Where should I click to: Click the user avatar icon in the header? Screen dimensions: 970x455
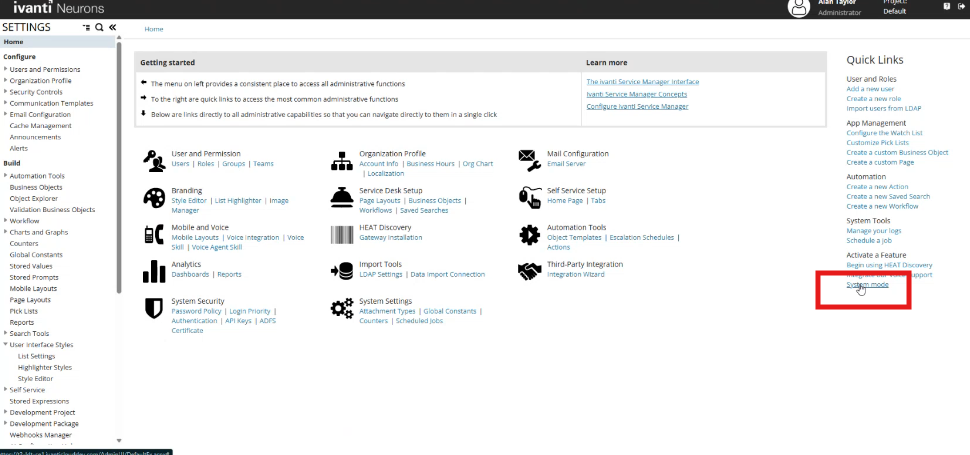tap(798, 8)
